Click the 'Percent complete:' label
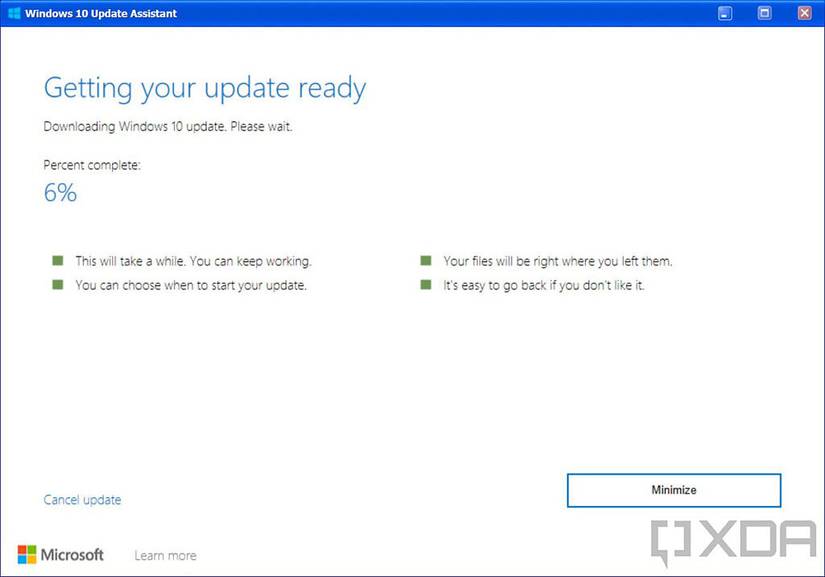This screenshot has height=577, width=825. (x=92, y=165)
